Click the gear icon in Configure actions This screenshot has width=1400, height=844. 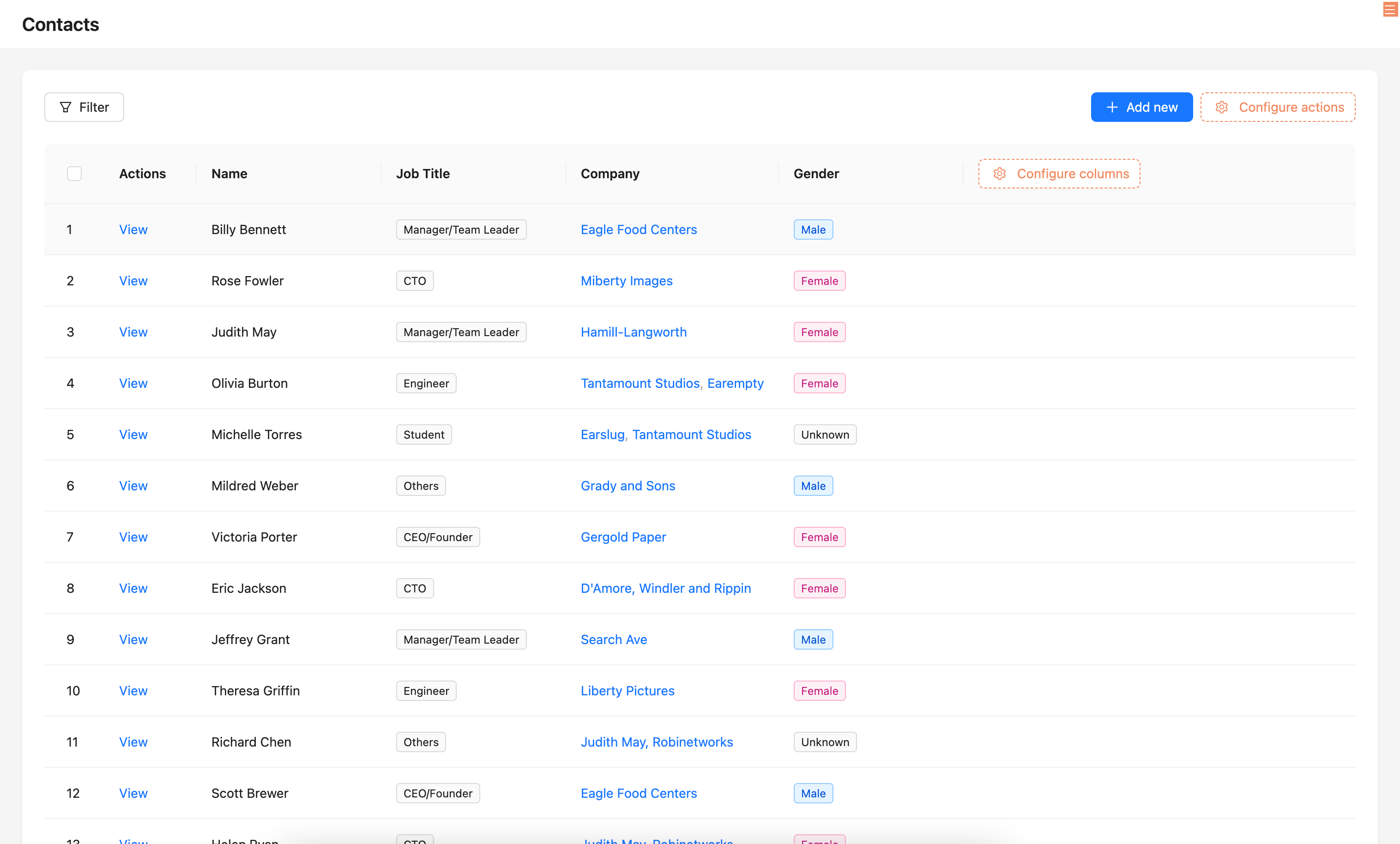click(x=1222, y=107)
